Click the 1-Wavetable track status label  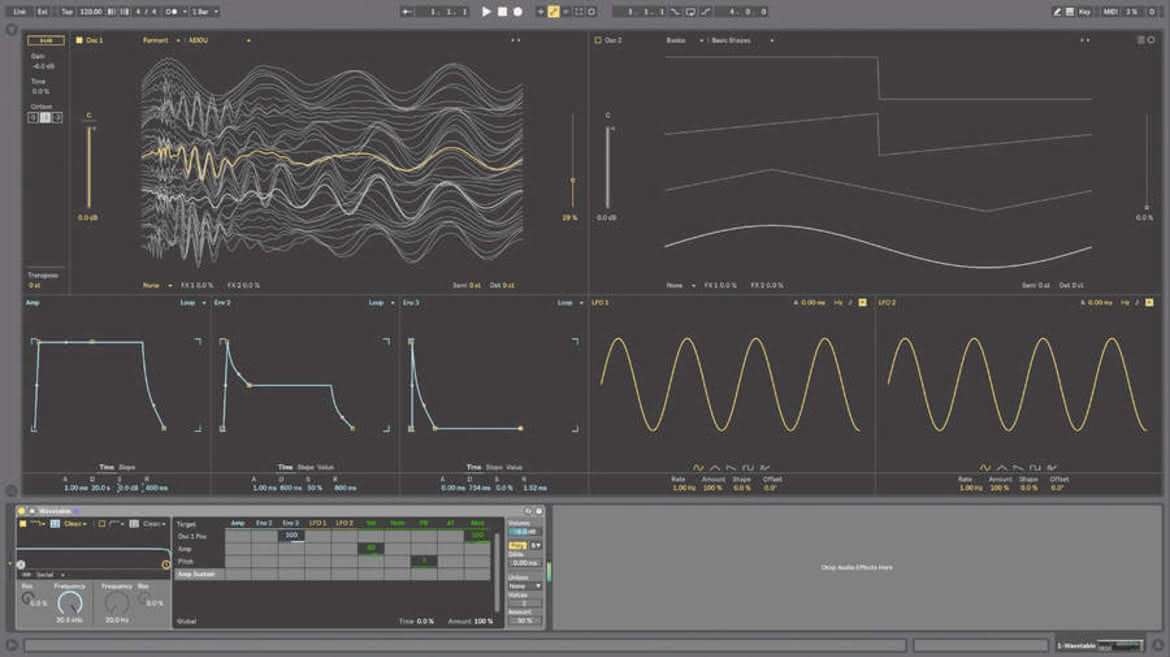pyautogui.click(x=1076, y=646)
